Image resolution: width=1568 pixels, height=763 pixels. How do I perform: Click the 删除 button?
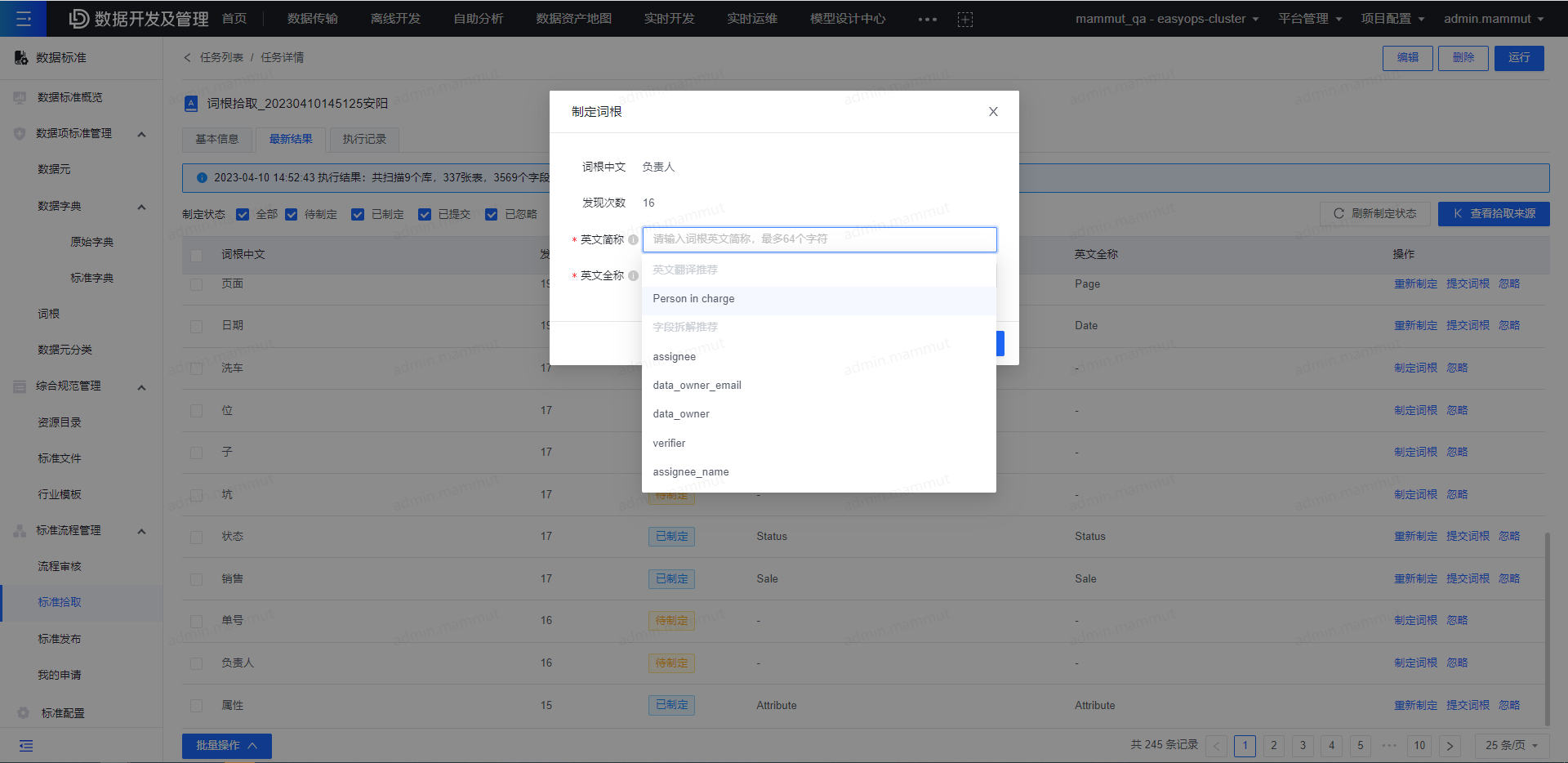tap(1463, 58)
